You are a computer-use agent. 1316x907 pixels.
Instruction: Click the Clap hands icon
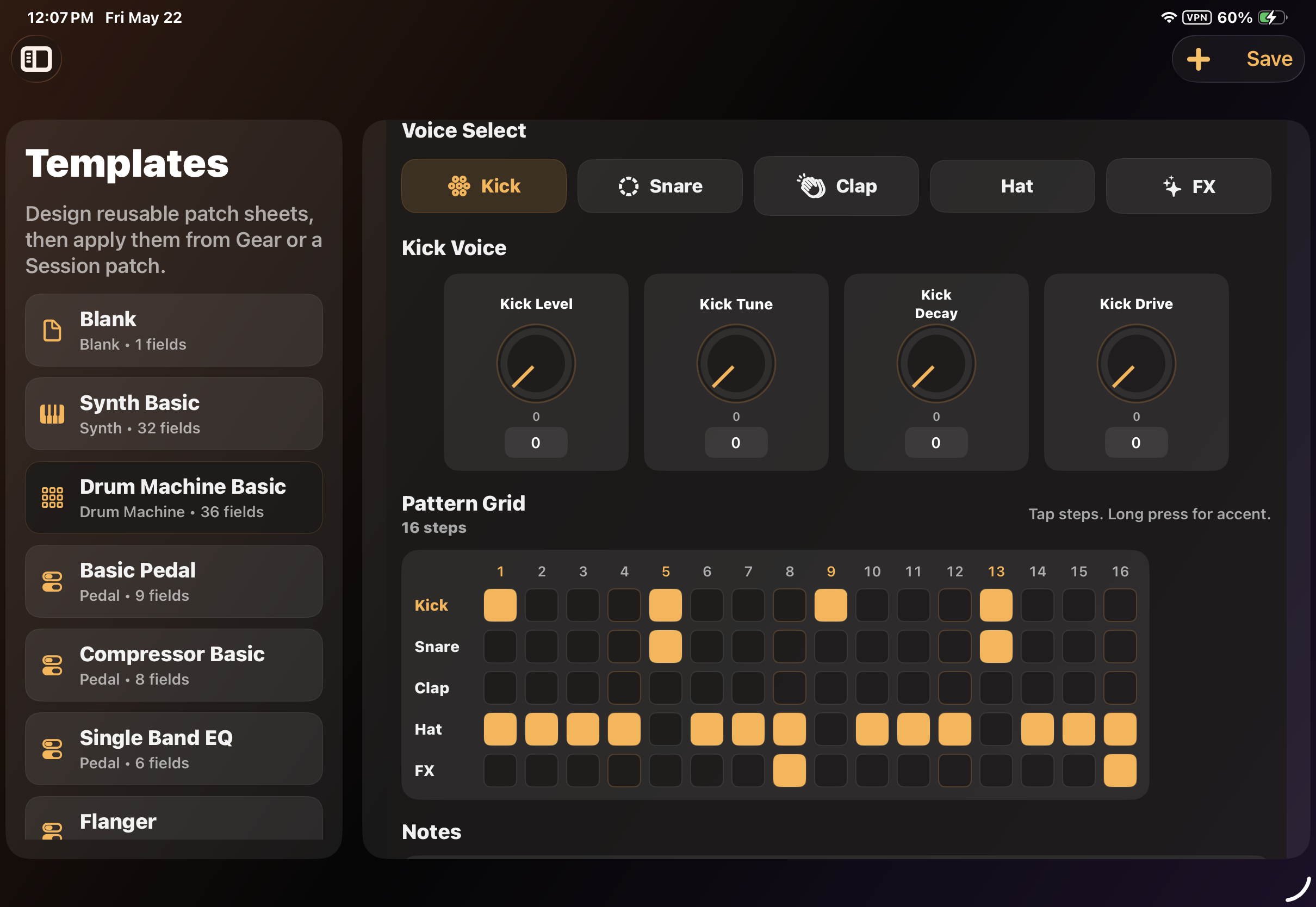tap(811, 186)
